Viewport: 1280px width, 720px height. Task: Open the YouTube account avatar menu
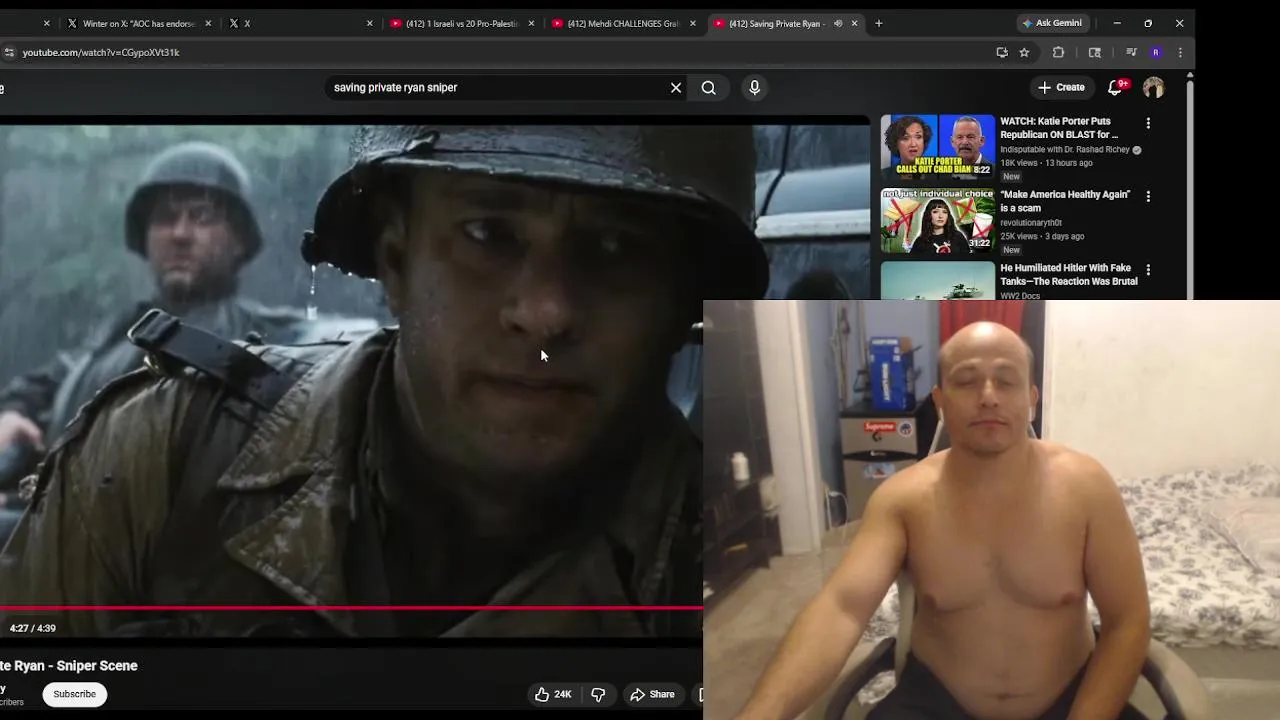point(1153,88)
